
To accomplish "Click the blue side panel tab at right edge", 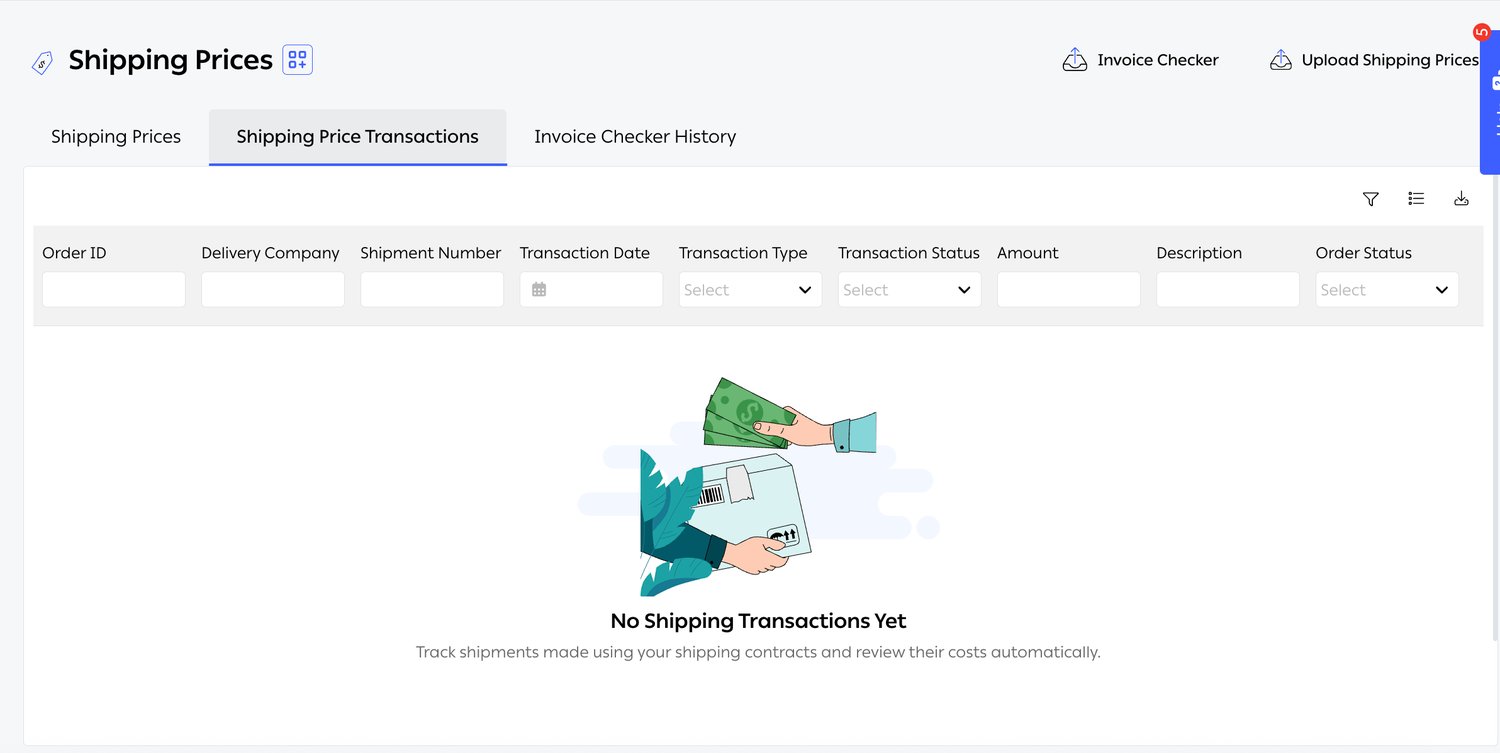I will [1490, 105].
